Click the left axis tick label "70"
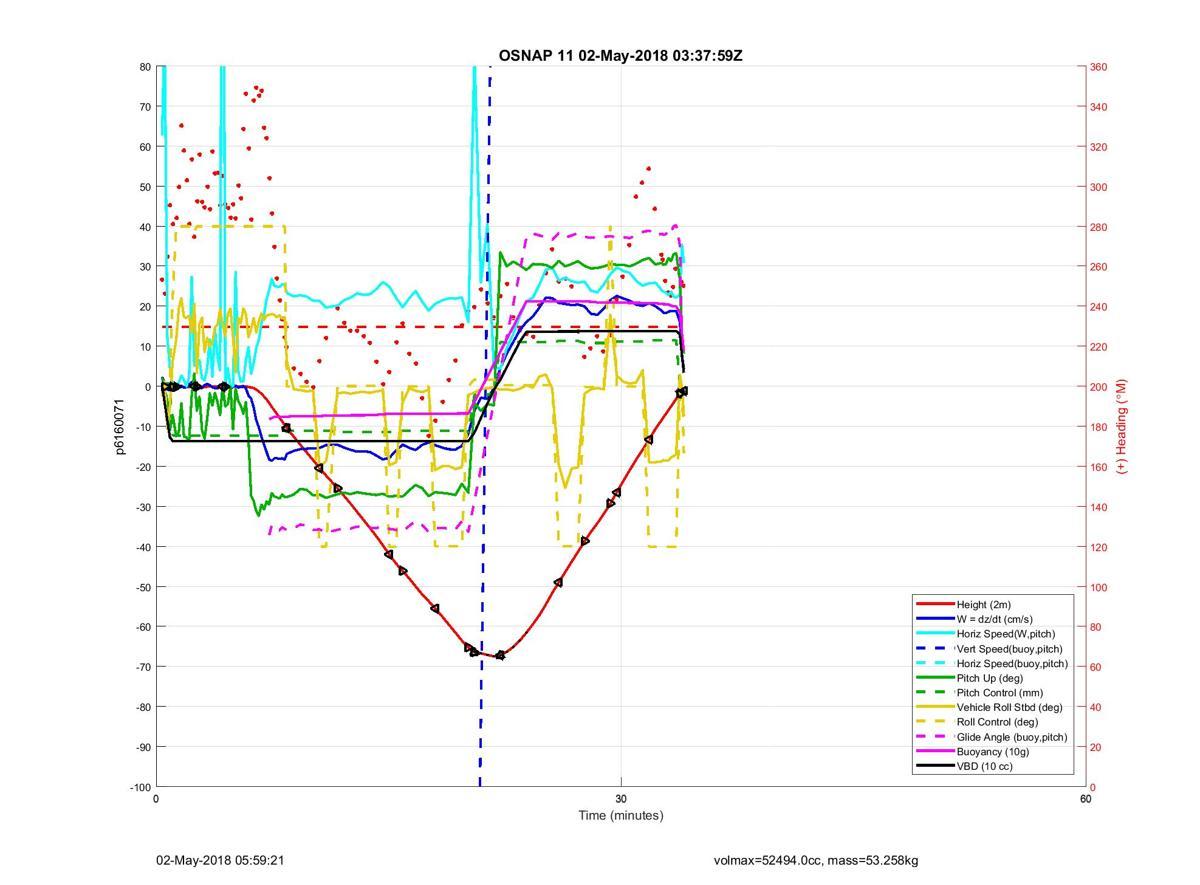The width and height of the screenshot is (1200, 885). [x=144, y=107]
